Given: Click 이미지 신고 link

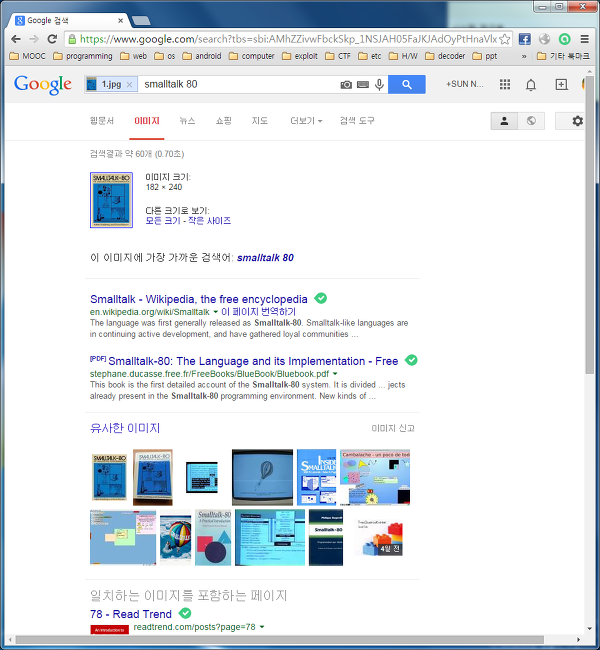Looking at the screenshot, I should [x=393, y=428].
